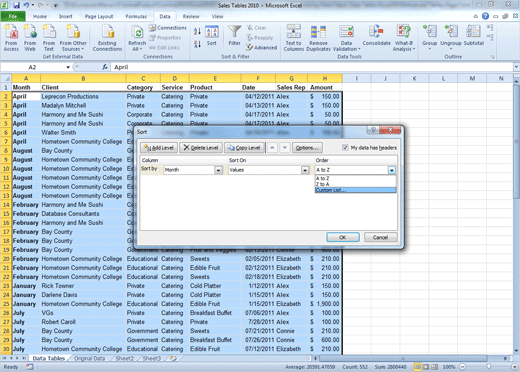The width and height of the screenshot is (520, 372).
Task: Click the Group outline icon
Action: (x=429, y=37)
